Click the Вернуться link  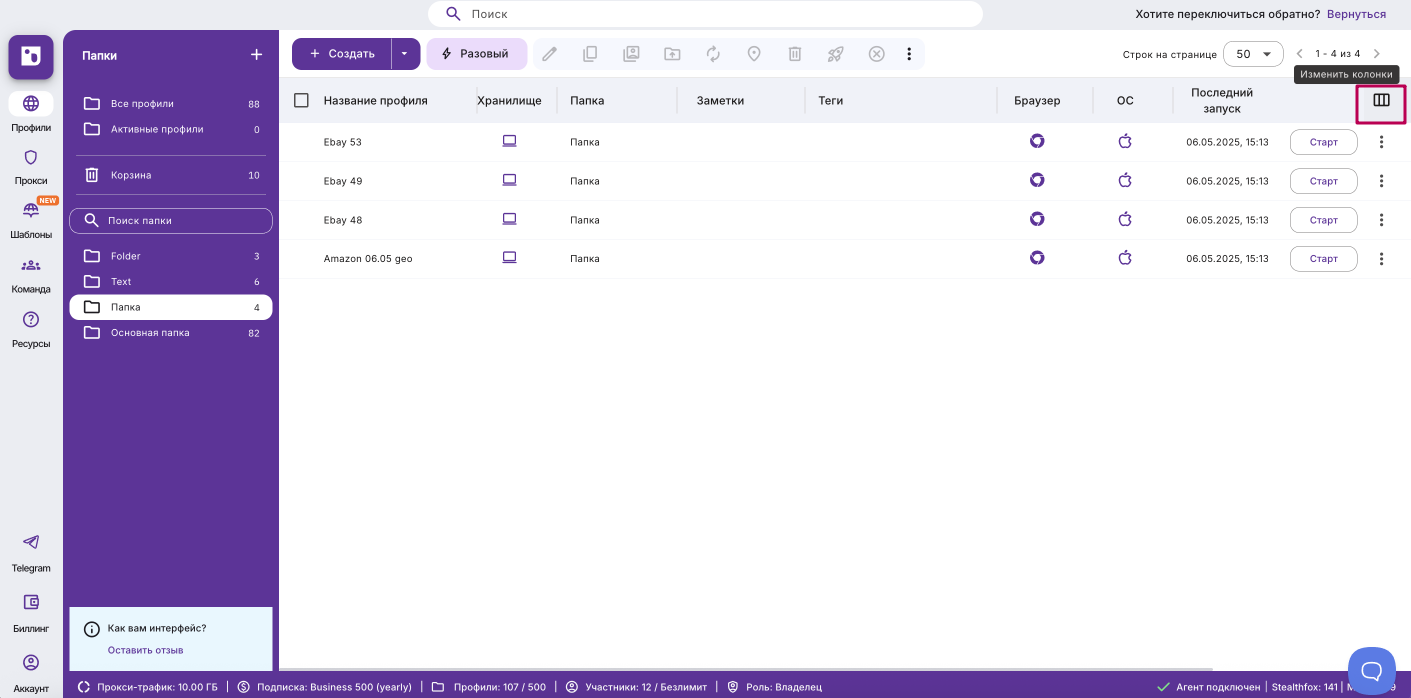pyautogui.click(x=1356, y=14)
